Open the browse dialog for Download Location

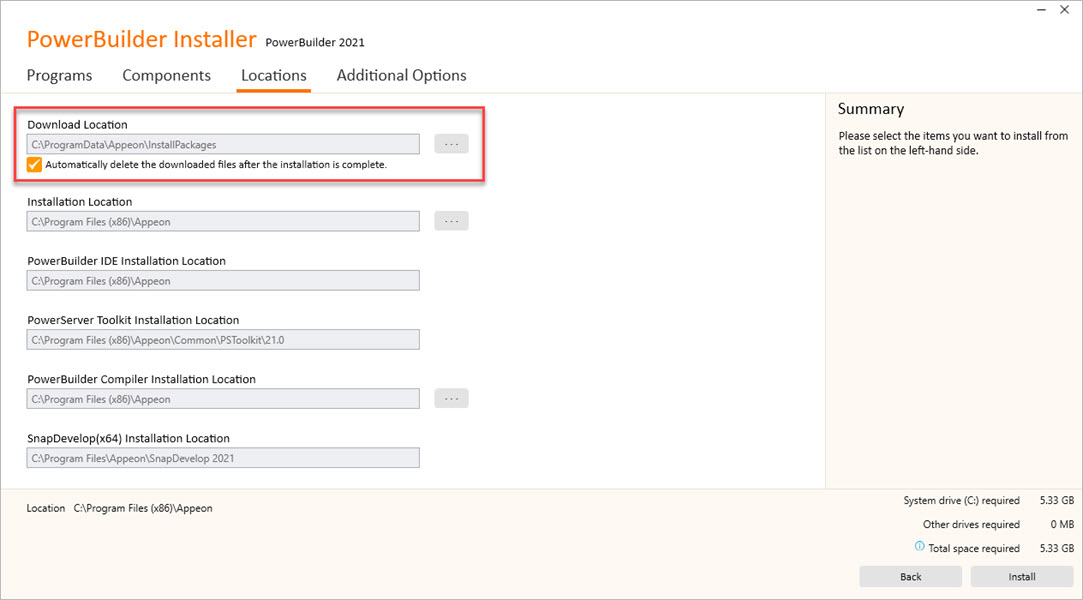click(x=450, y=143)
